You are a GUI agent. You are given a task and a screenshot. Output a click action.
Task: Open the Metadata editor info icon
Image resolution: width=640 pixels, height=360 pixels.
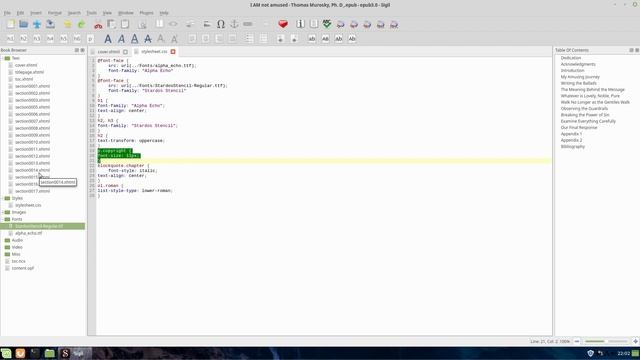click(300, 24)
